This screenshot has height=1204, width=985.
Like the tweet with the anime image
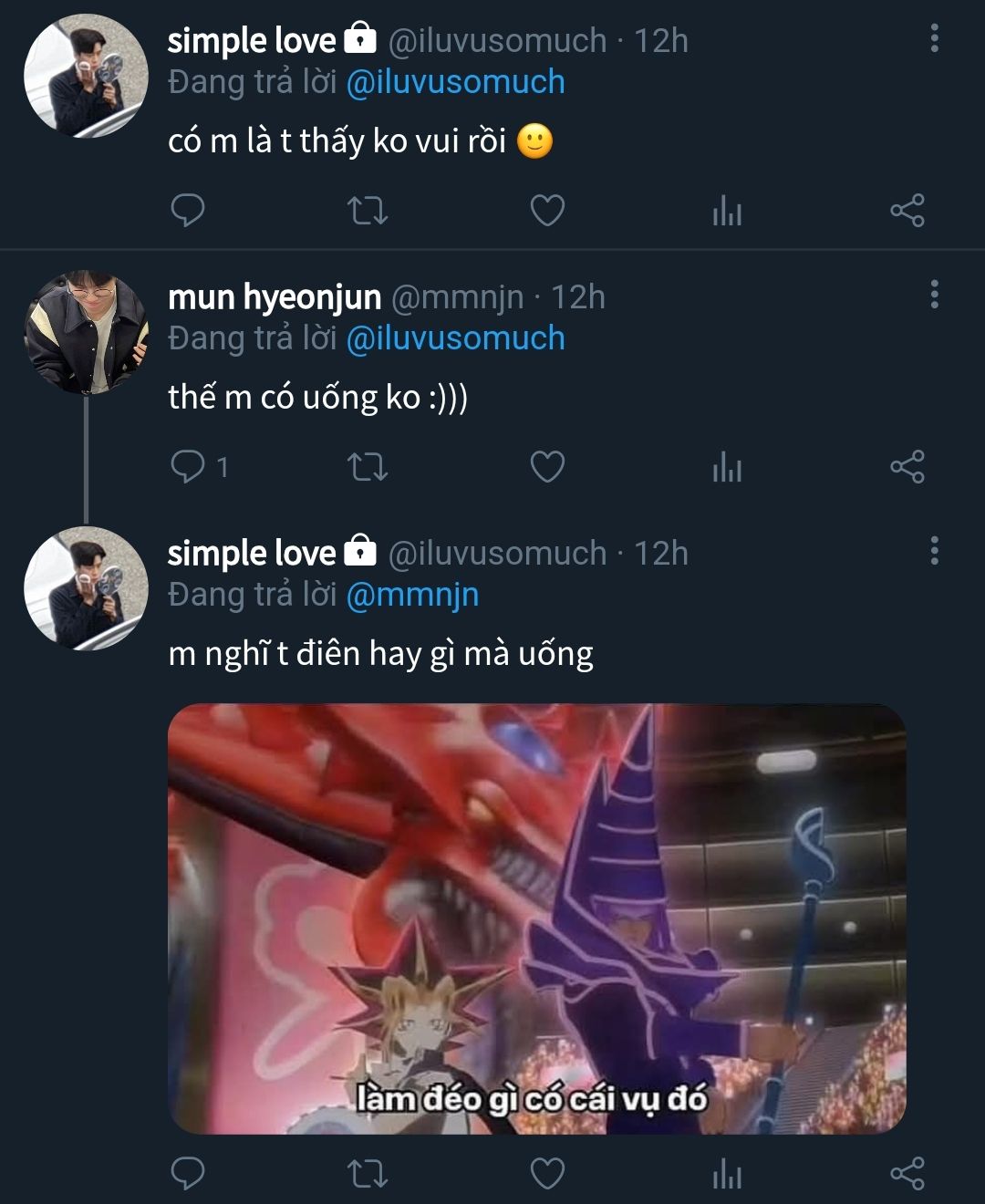point(547,1173)
